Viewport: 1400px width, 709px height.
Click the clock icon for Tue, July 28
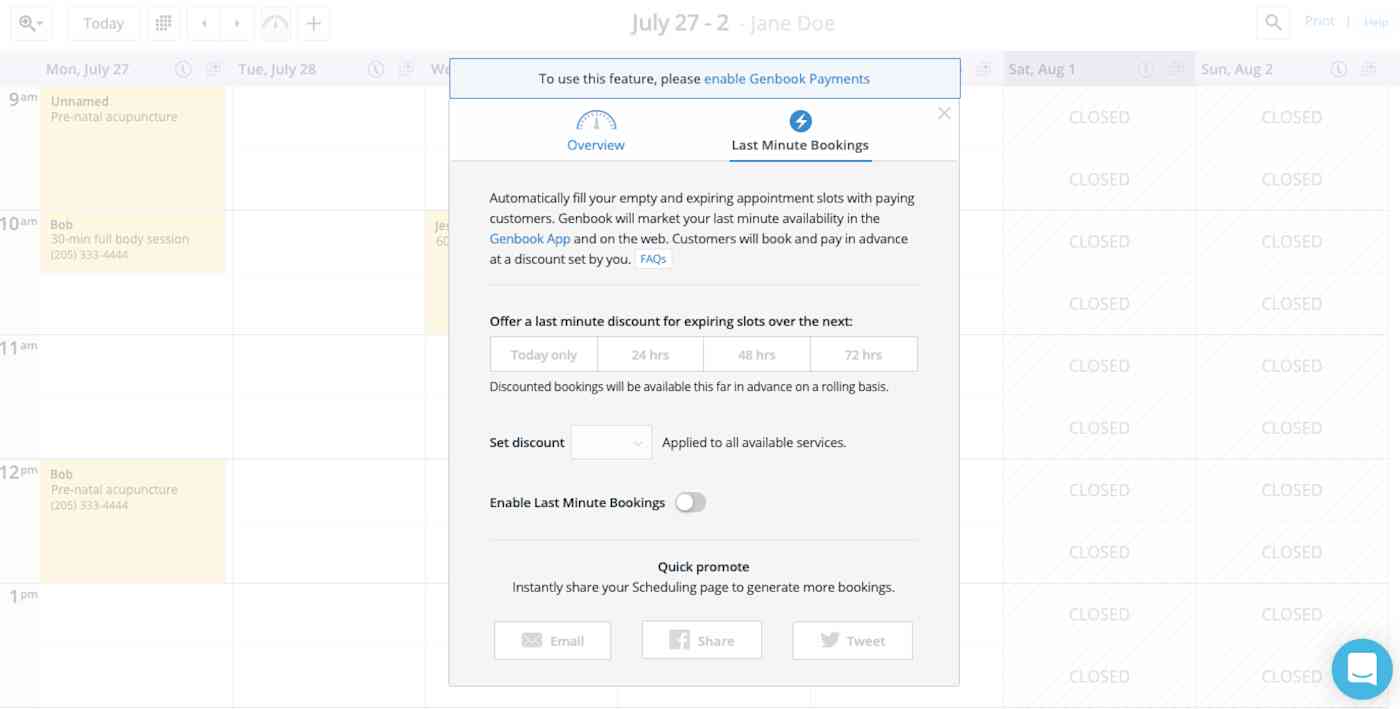[376, 69]
